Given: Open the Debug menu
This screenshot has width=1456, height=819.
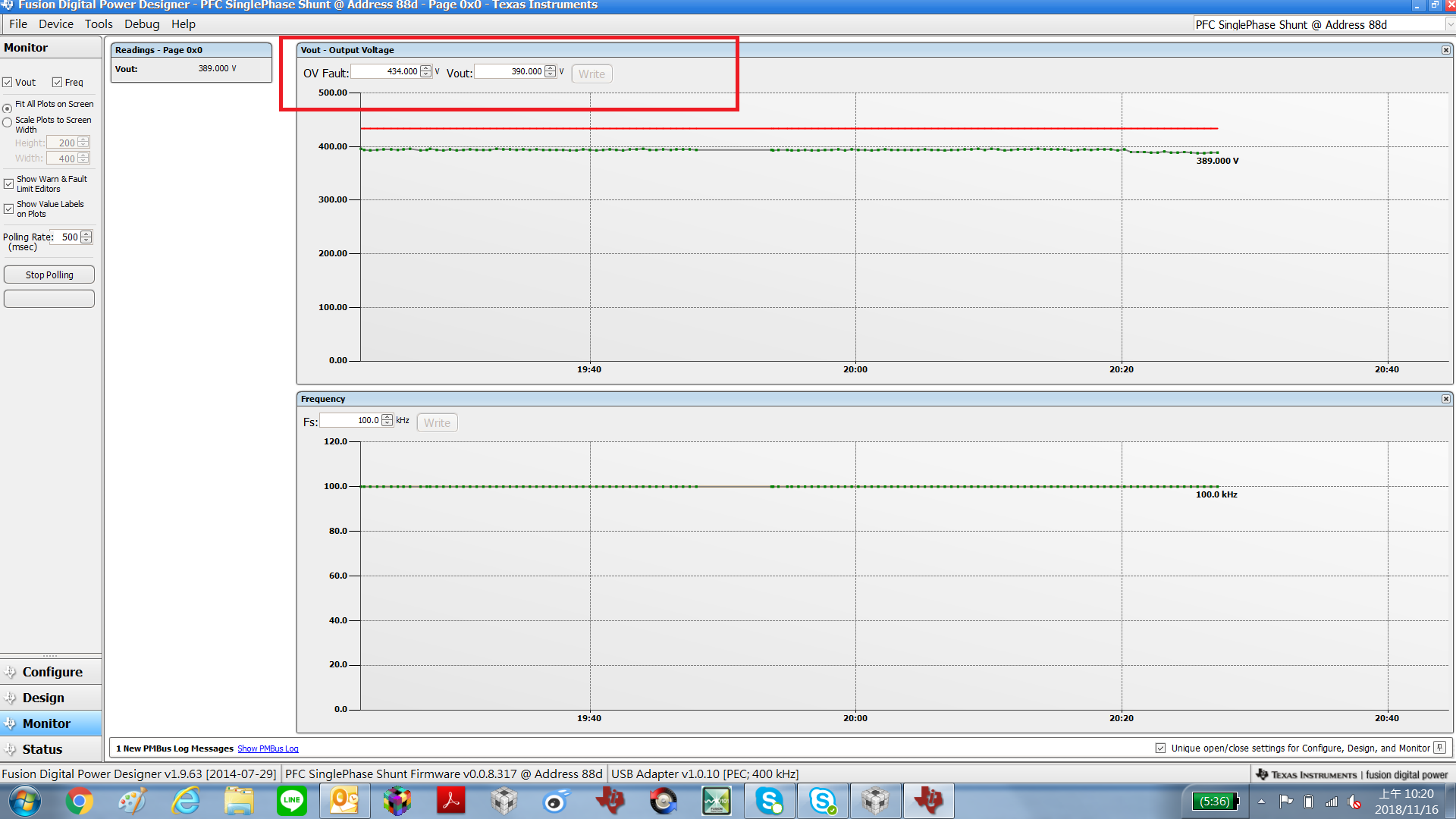Looking at the screenshot, I should click(x=142, y=24).
